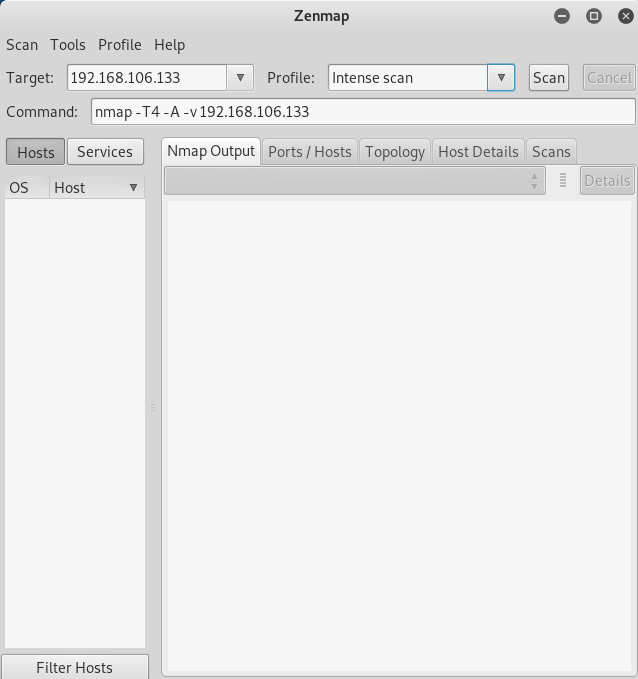Click into the nmap Command field

(x=363, y=112)
